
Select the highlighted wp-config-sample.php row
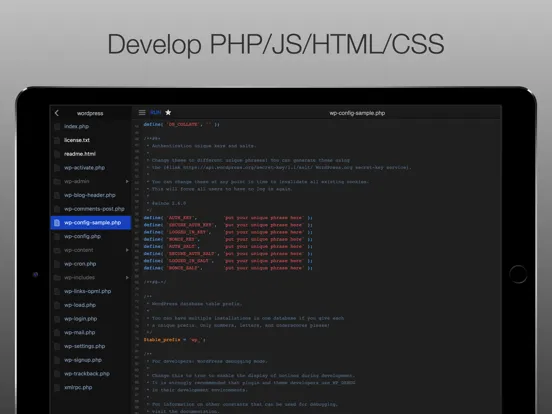[91, 222]
